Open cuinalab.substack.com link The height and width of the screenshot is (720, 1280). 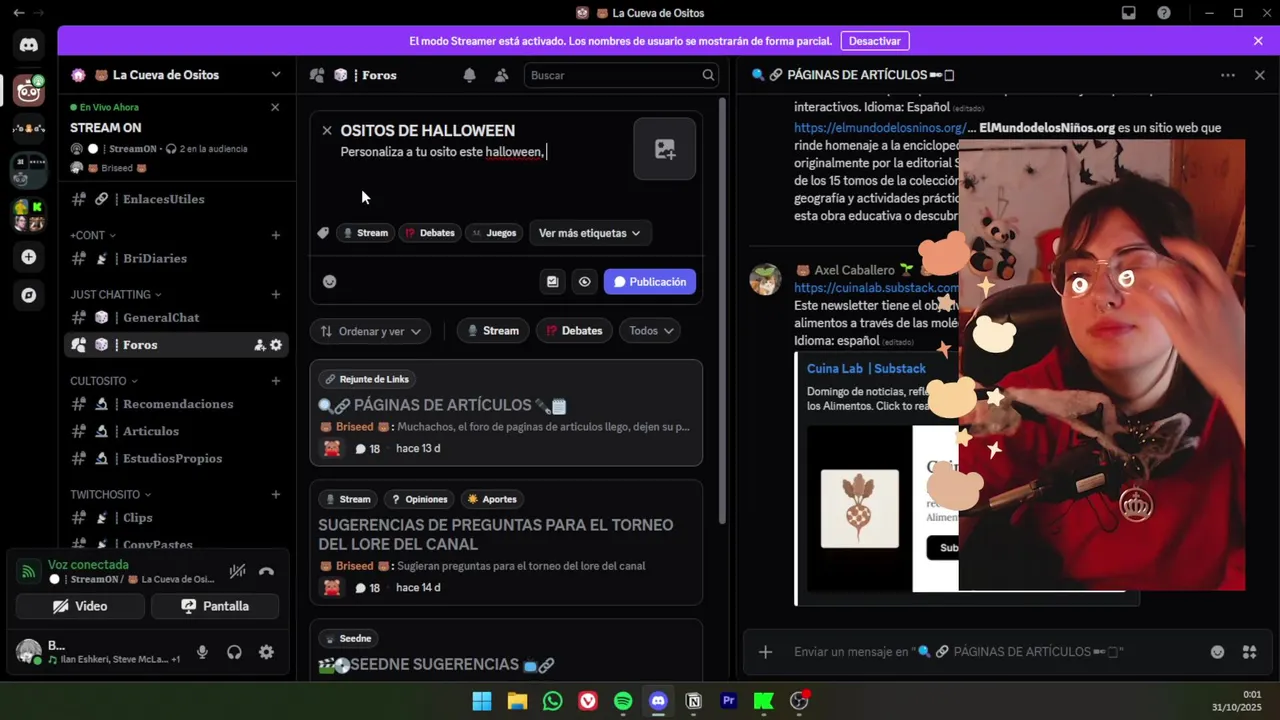(x=876, y=288)
